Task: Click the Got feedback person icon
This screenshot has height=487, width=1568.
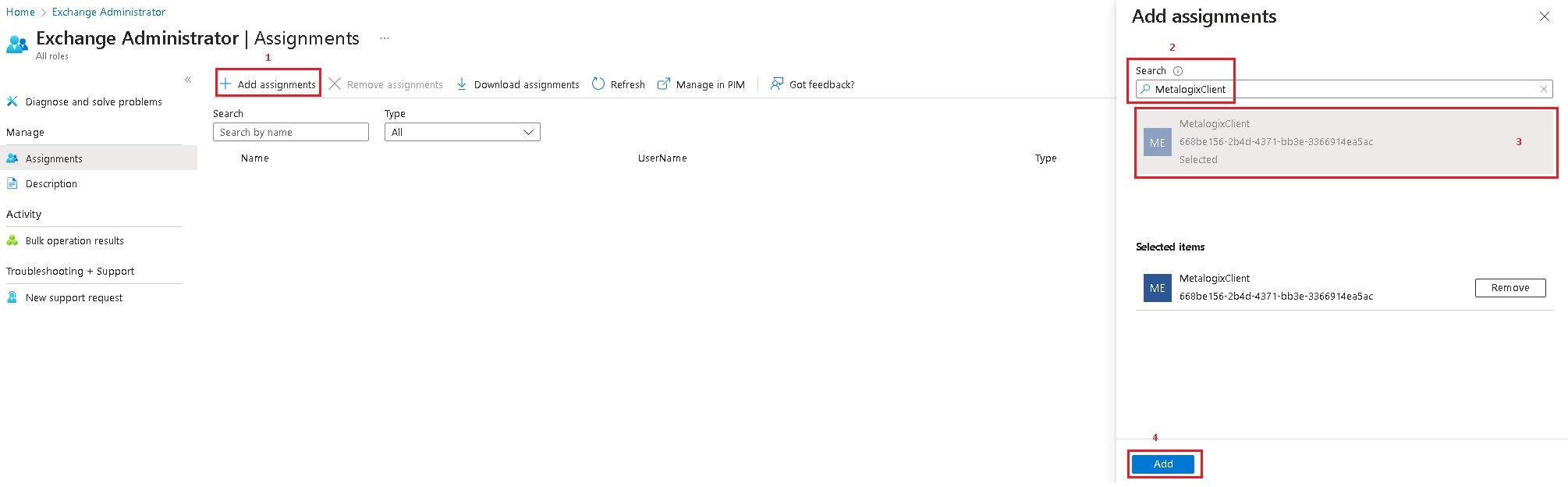Action: (777, 84)
